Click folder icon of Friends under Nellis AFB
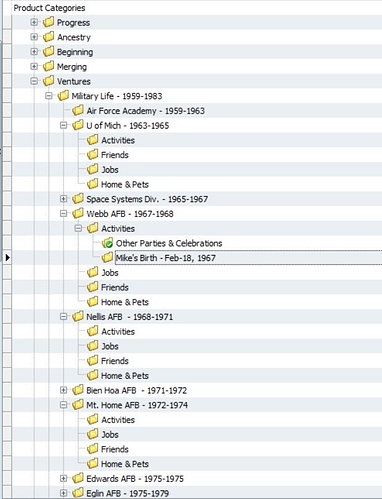This screenshot has height=499, width=382. (92, 360)
